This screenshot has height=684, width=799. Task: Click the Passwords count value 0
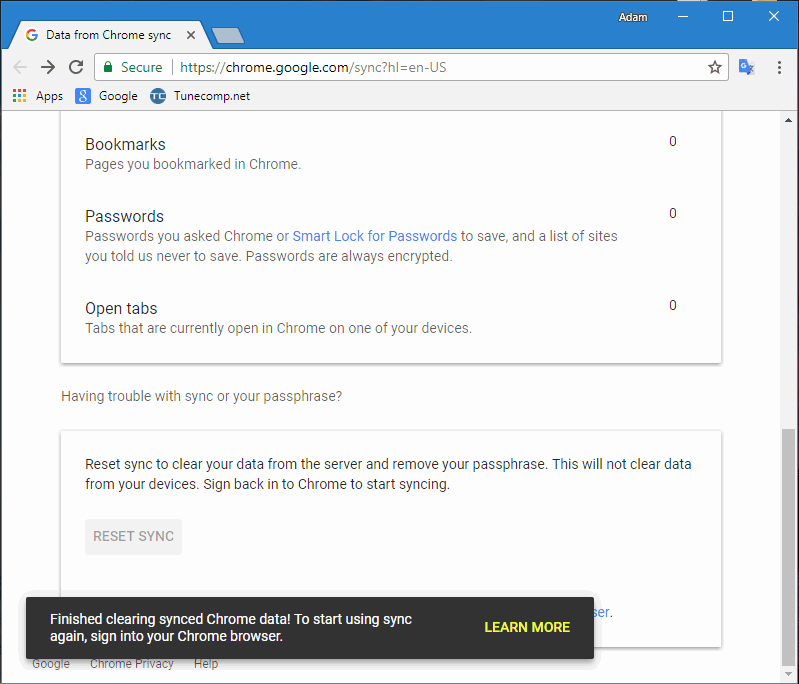point(673,213)
